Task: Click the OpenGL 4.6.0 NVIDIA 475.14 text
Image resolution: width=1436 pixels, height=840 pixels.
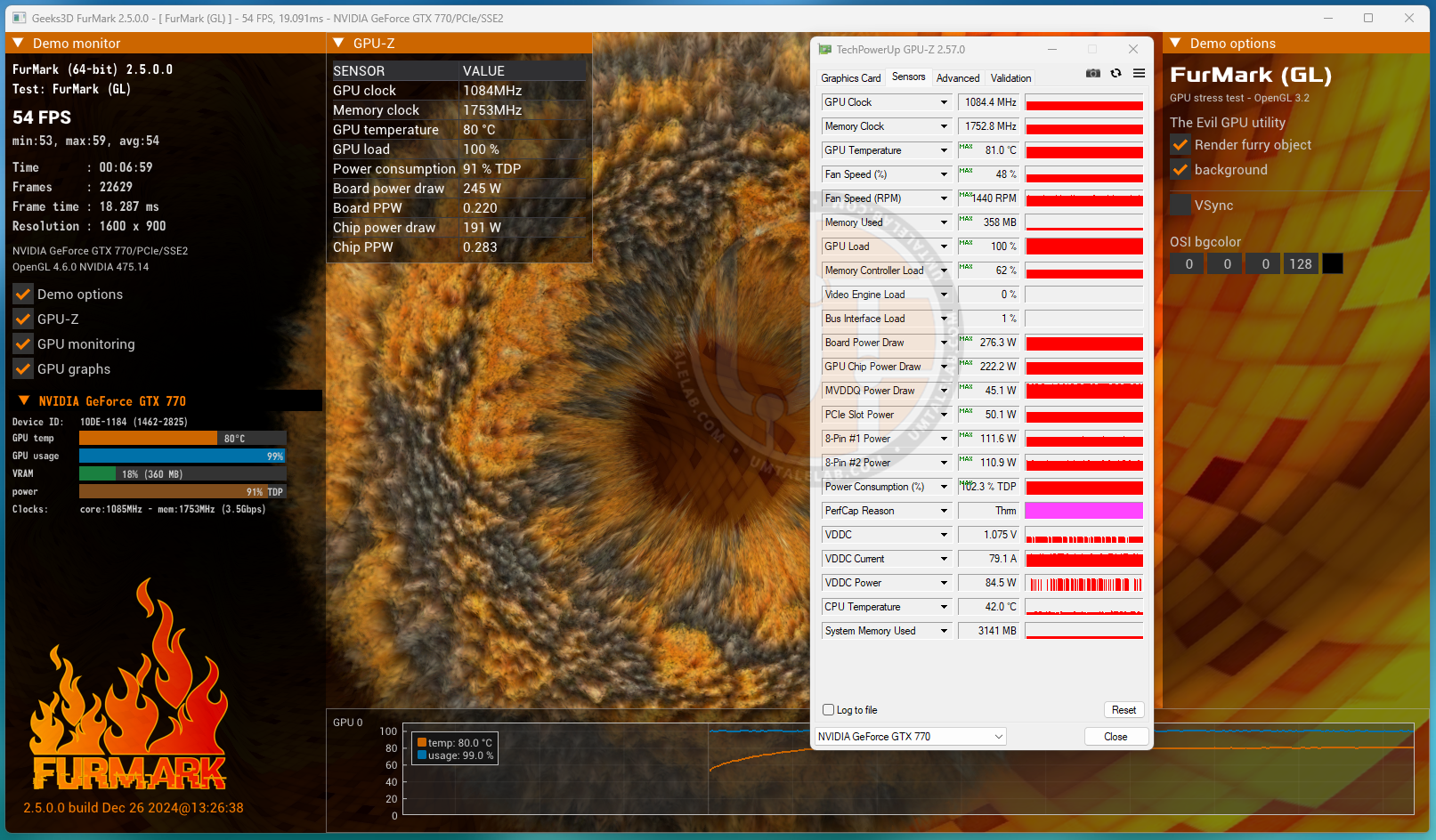Action: tap(81, 267)
